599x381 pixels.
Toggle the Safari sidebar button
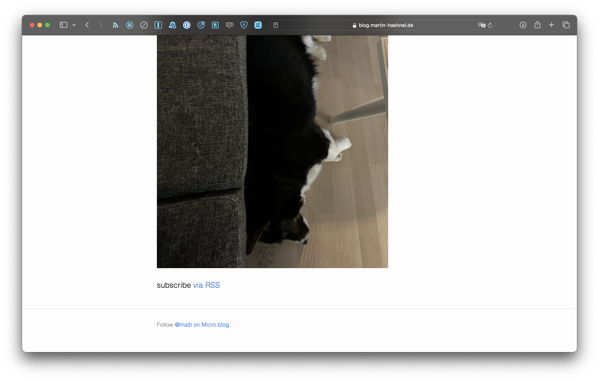63,25
